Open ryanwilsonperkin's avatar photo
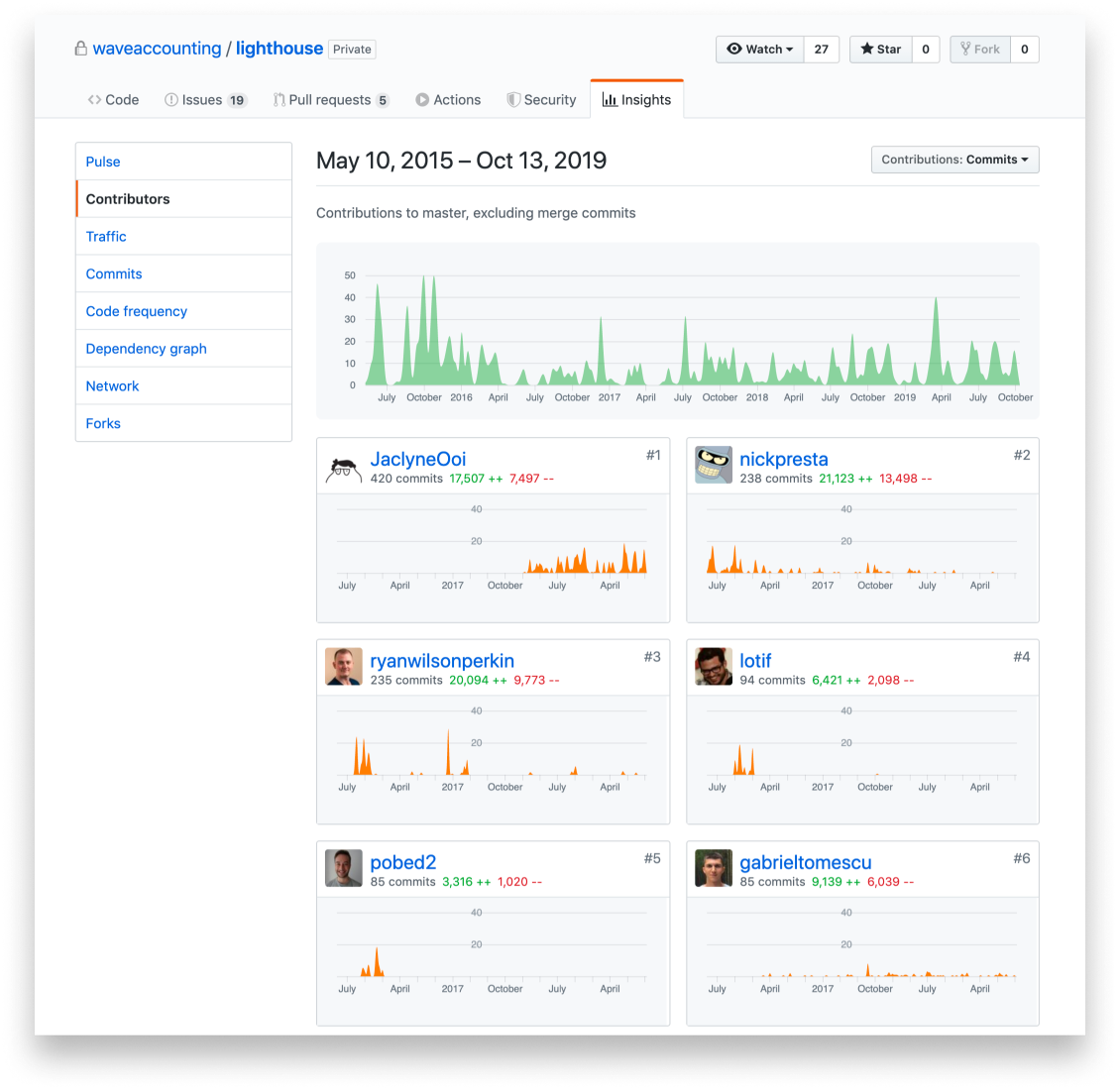The image size is (1120, 1091). 344,667
